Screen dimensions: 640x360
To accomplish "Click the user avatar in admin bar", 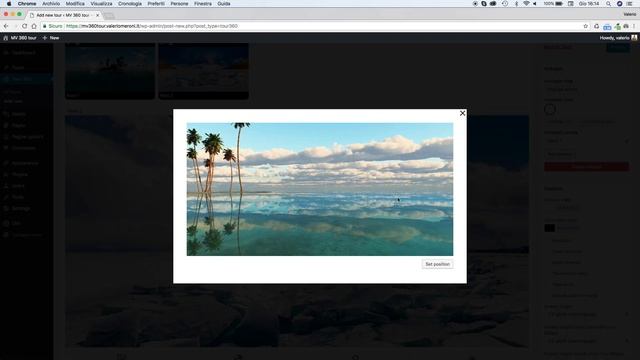I will (x=634, y=38).
